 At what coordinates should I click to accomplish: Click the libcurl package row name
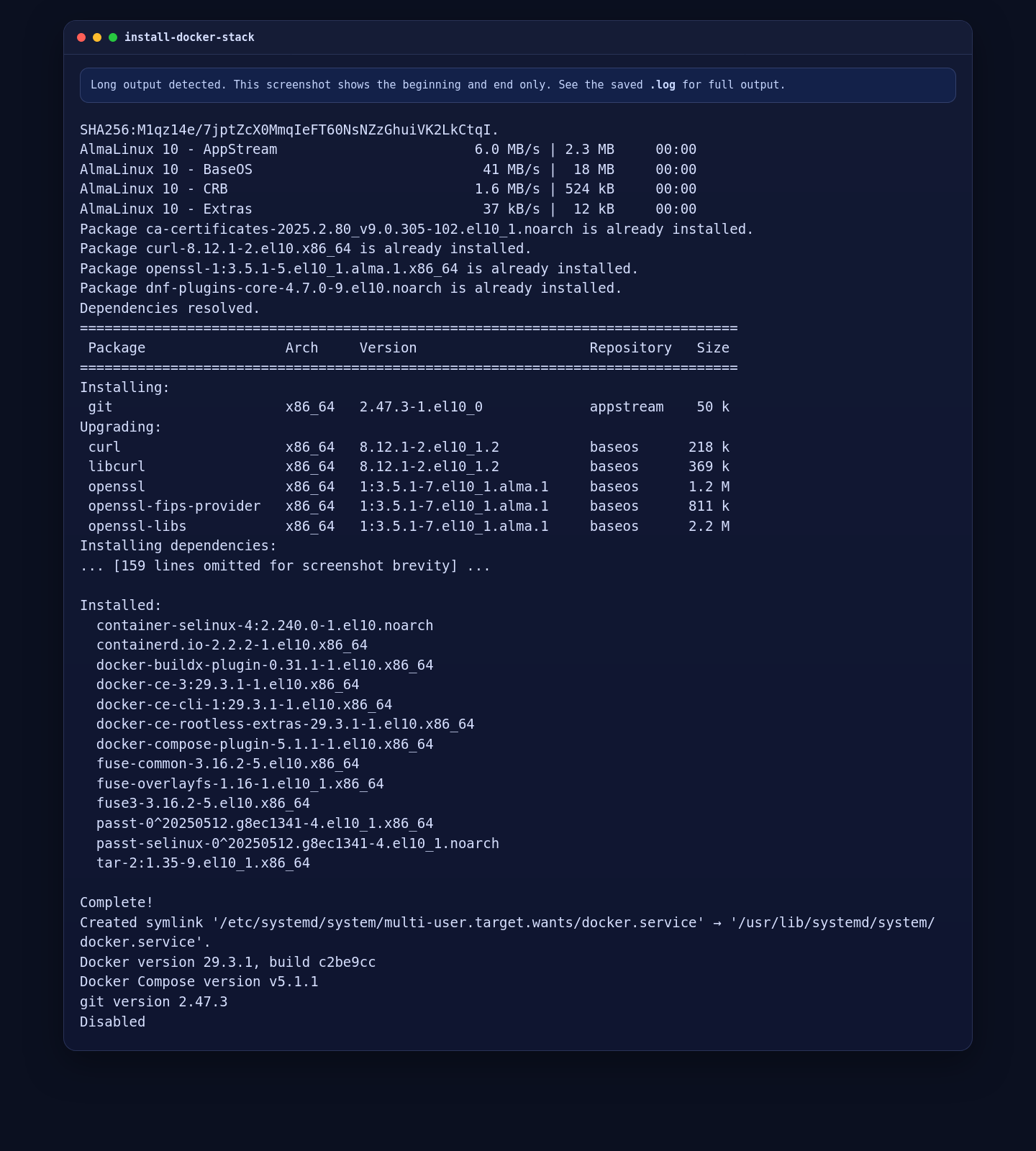(x=117, y=467)
